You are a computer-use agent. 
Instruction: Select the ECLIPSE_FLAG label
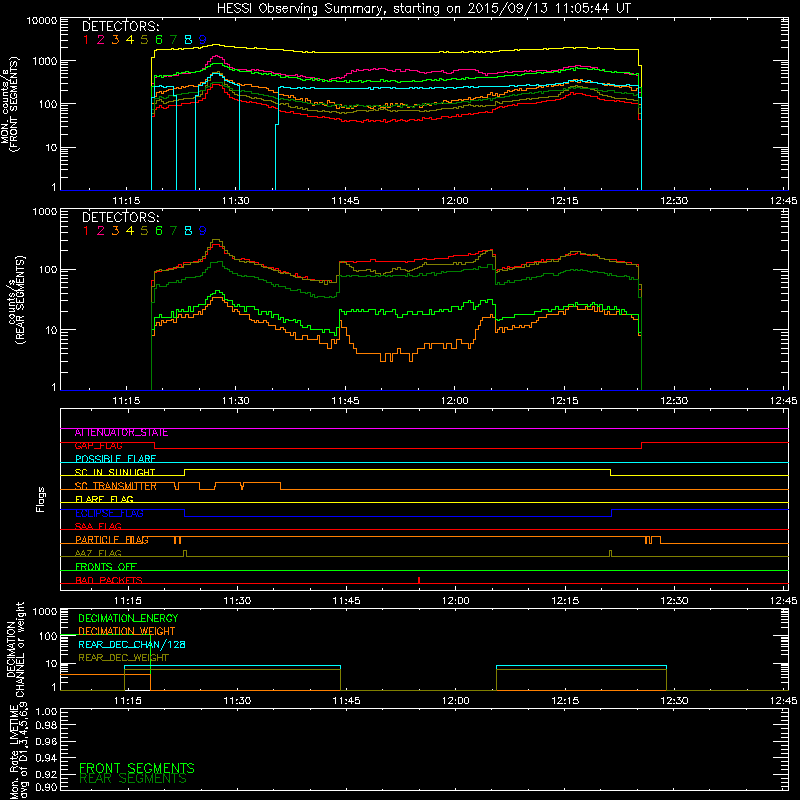point(109,513)
